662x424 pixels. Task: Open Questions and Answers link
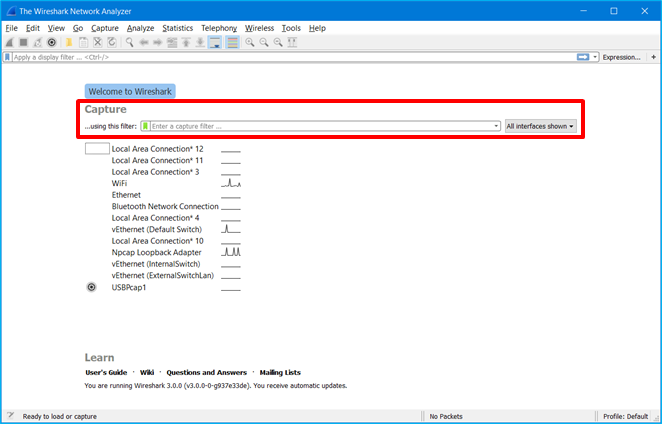206,372
